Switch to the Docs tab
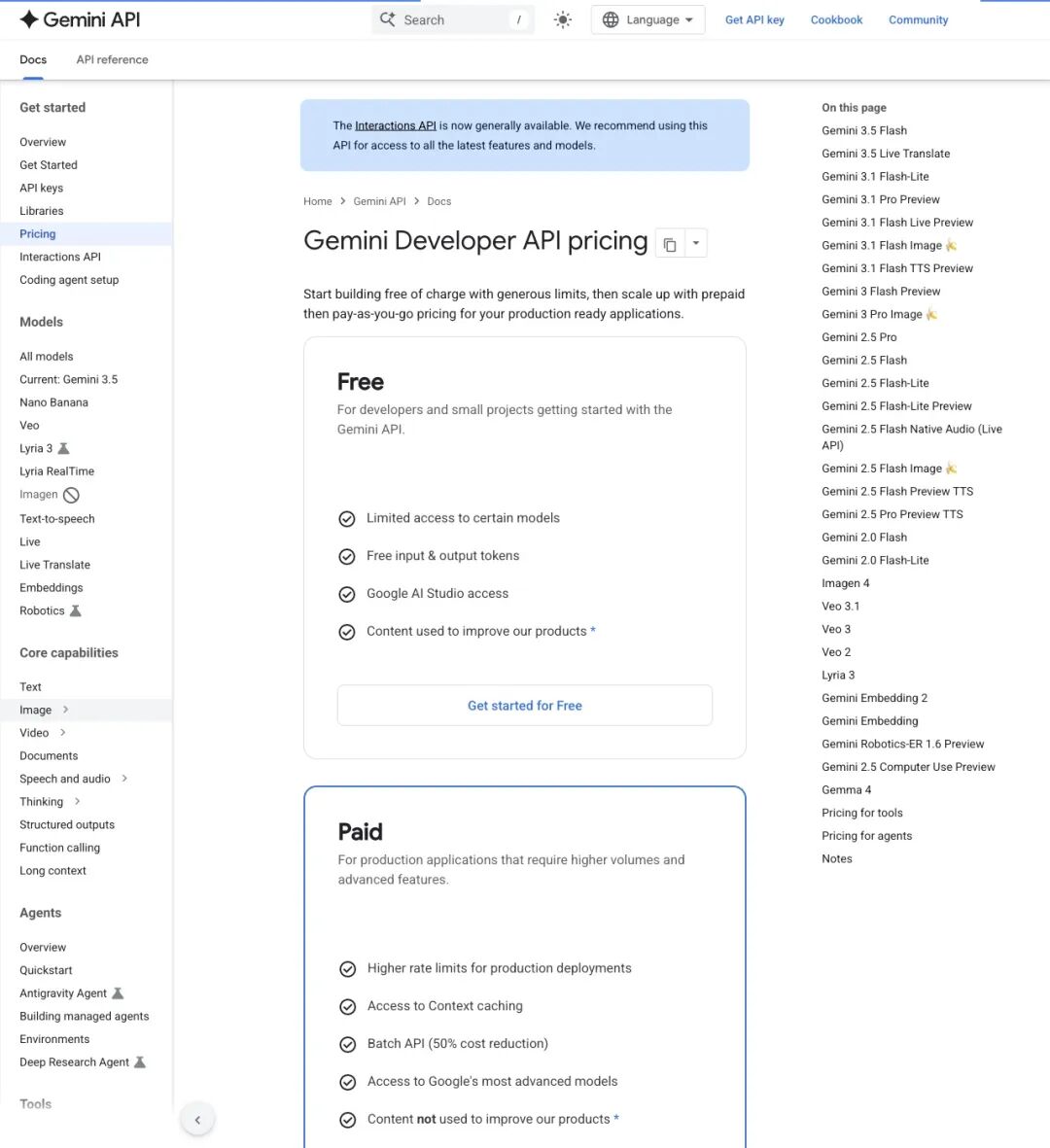1050x1148 pixels. coord(33,59)
